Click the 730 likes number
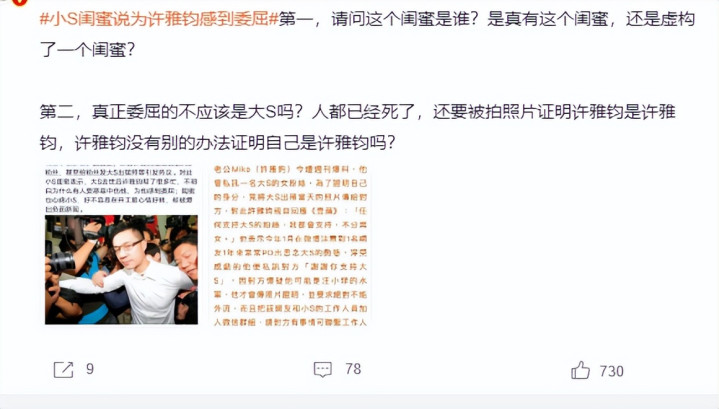 click(x=612, y=371)
